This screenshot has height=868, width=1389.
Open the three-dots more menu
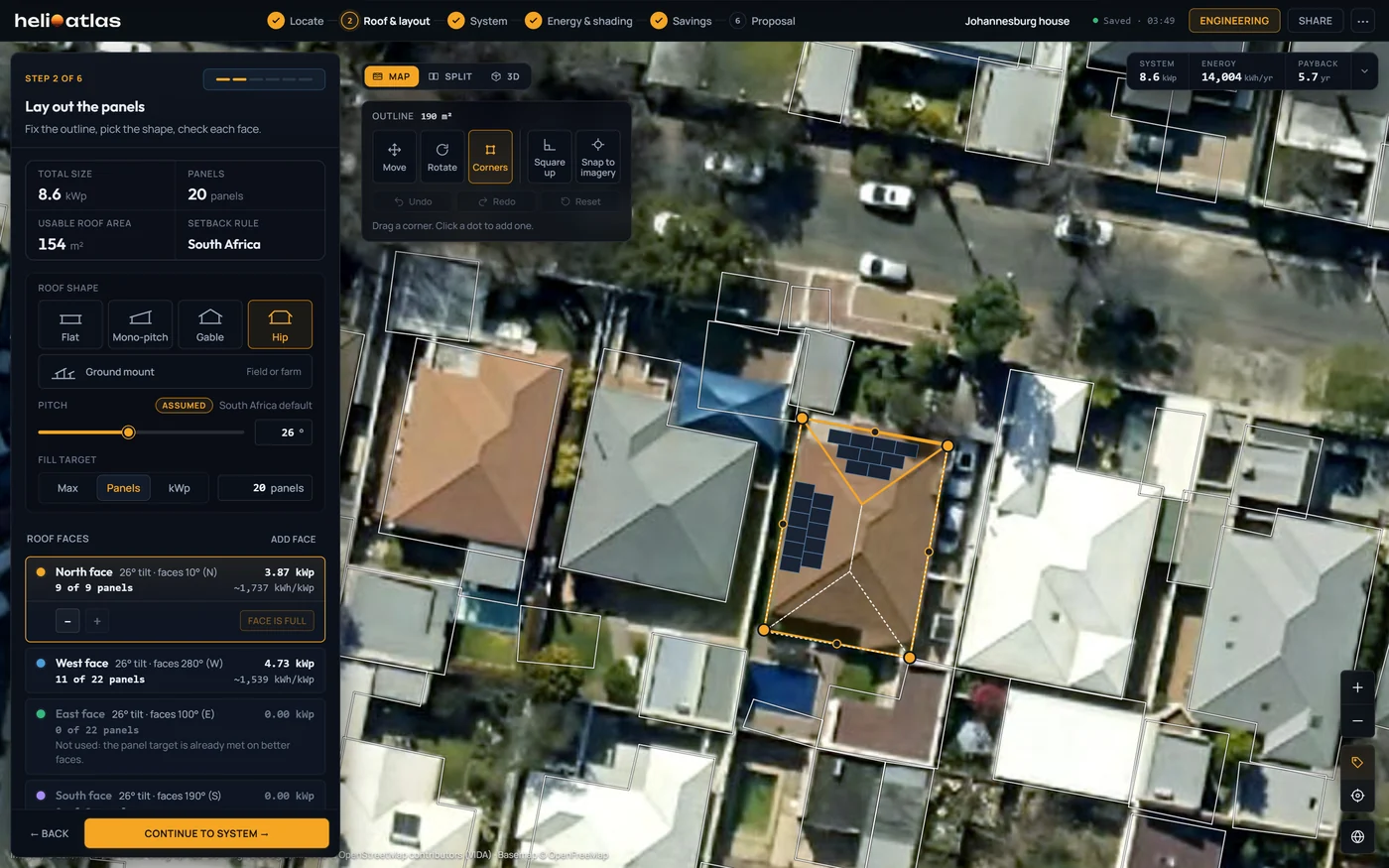click(1361, 21)
